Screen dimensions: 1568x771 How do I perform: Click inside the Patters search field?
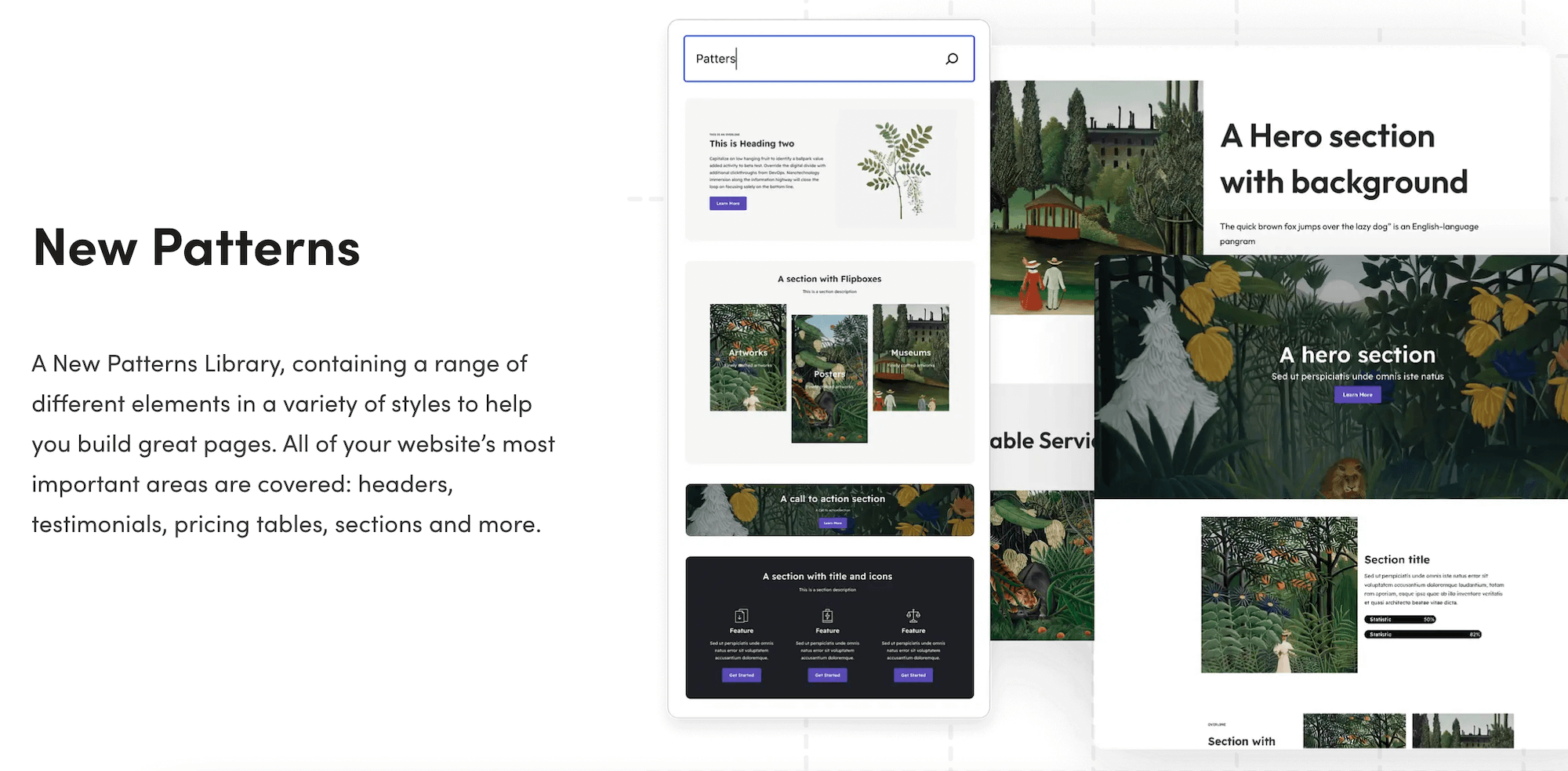(784, 58)
